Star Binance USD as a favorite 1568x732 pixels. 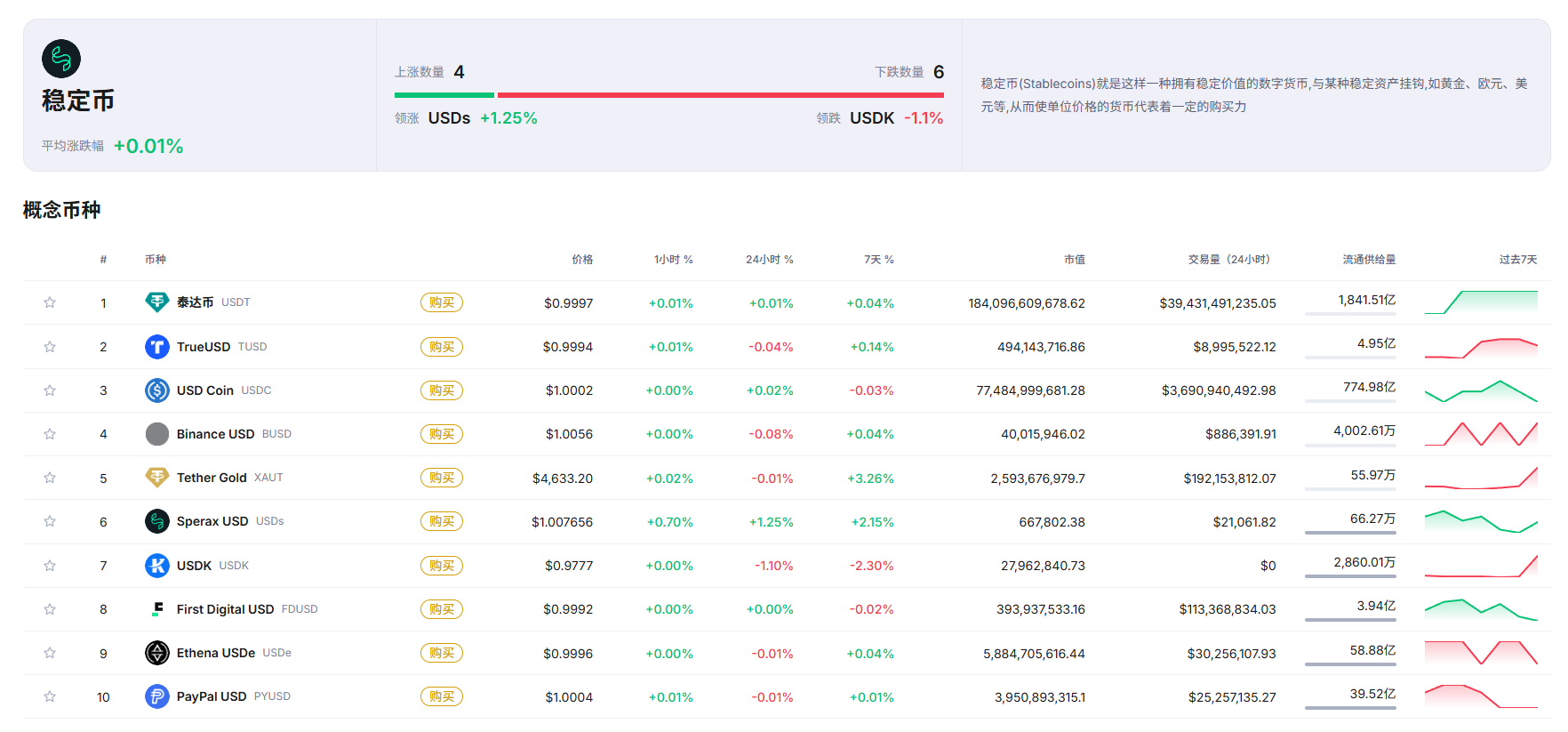pyautogui.click(x=50, y=434)
